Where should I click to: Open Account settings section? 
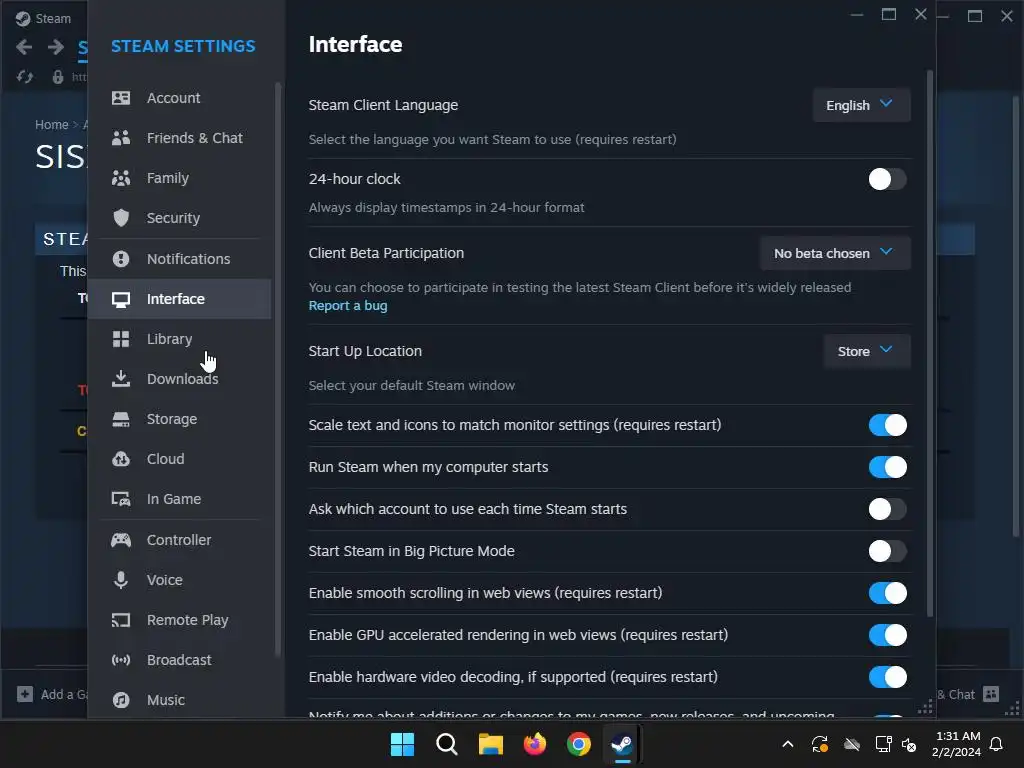coord(180,98)
